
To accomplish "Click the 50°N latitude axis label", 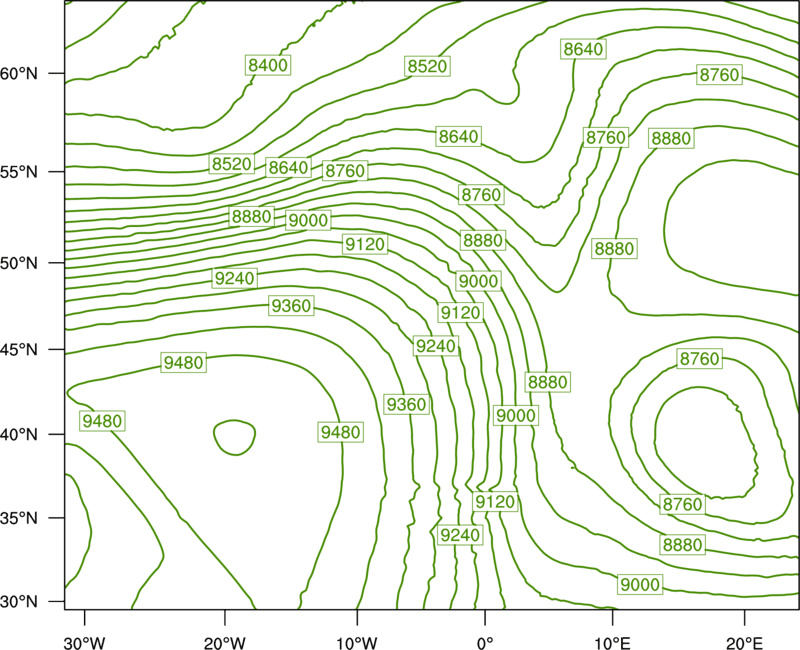I will (x=19, y=263).
